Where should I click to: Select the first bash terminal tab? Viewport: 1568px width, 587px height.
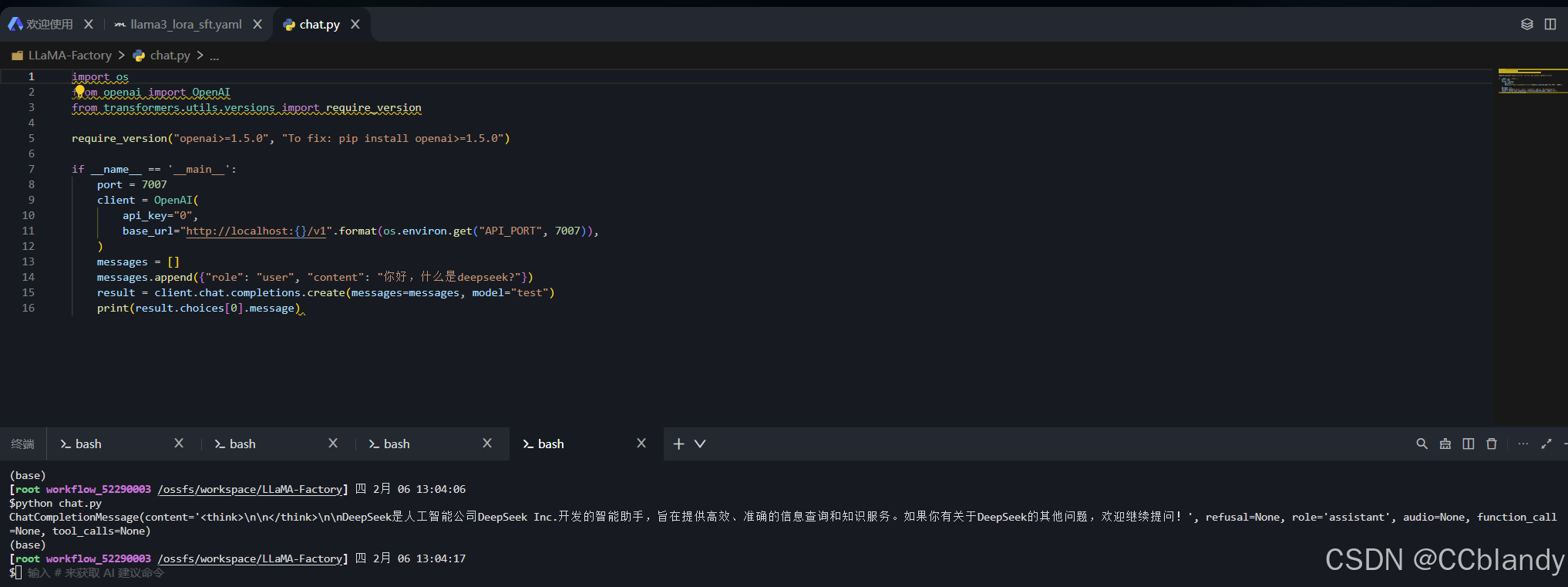89,444
